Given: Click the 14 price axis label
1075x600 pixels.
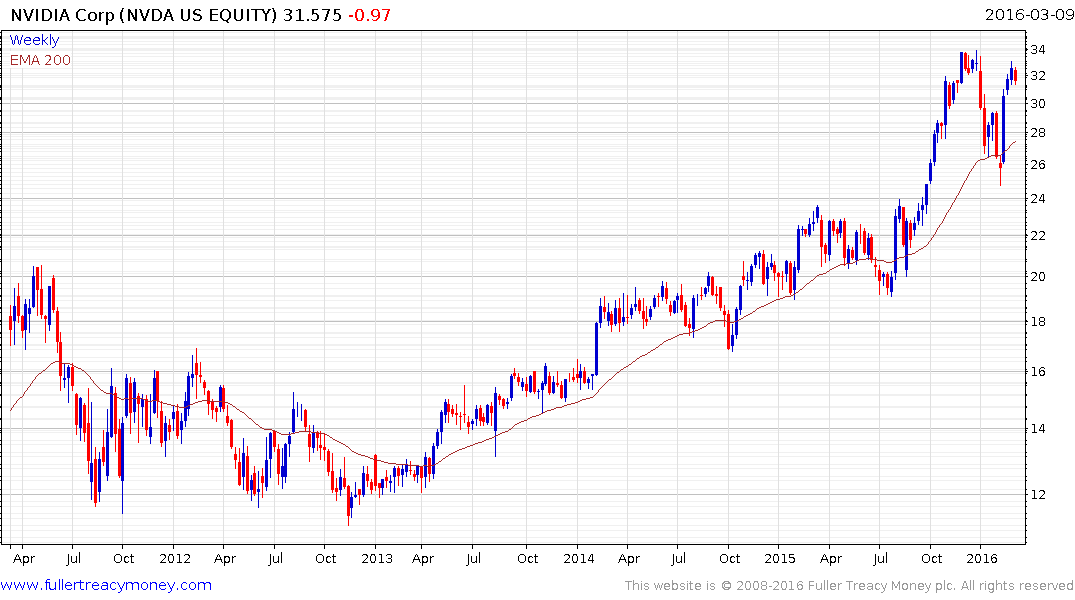Looking at the screenshot, I should pyautogui.click(x=1037, y=429).
